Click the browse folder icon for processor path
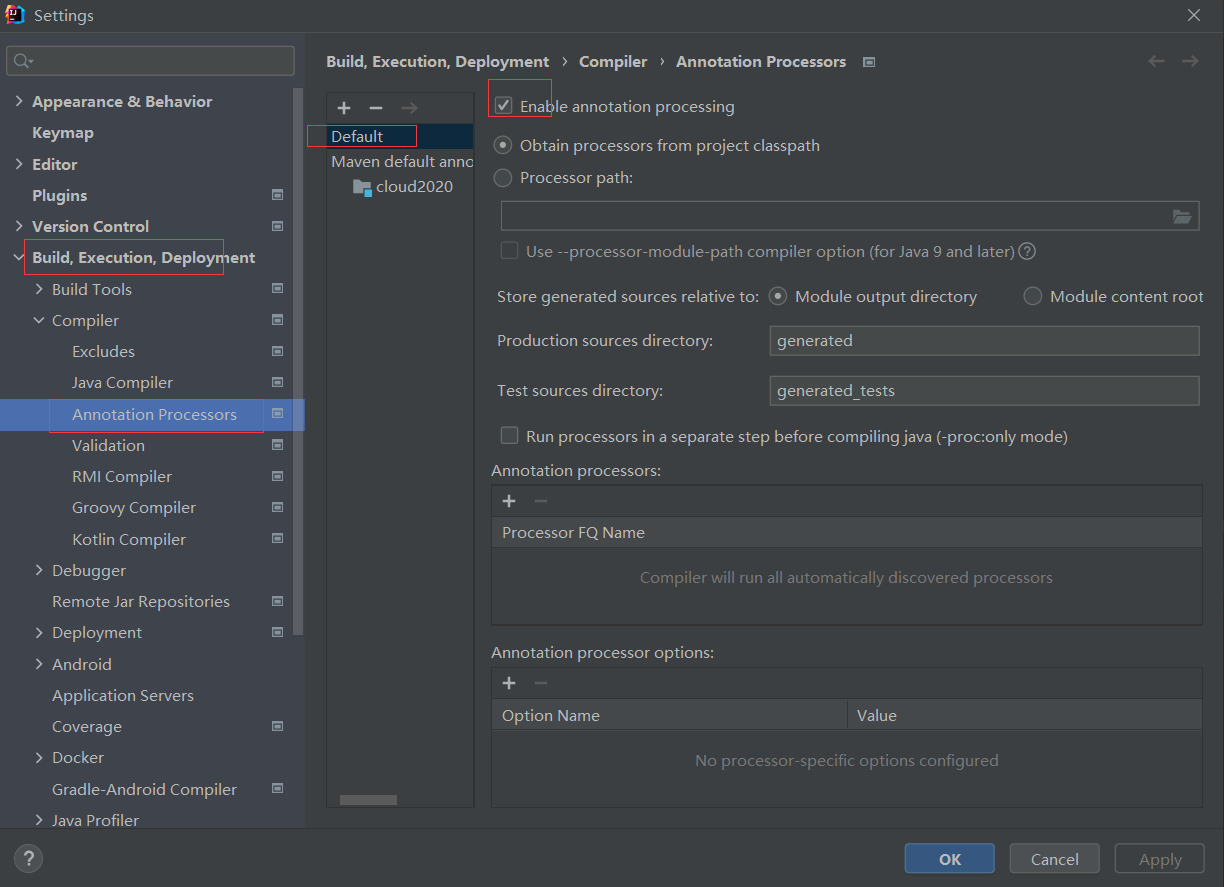Viewport: 1224px width, 887px height. point(1182,216)
